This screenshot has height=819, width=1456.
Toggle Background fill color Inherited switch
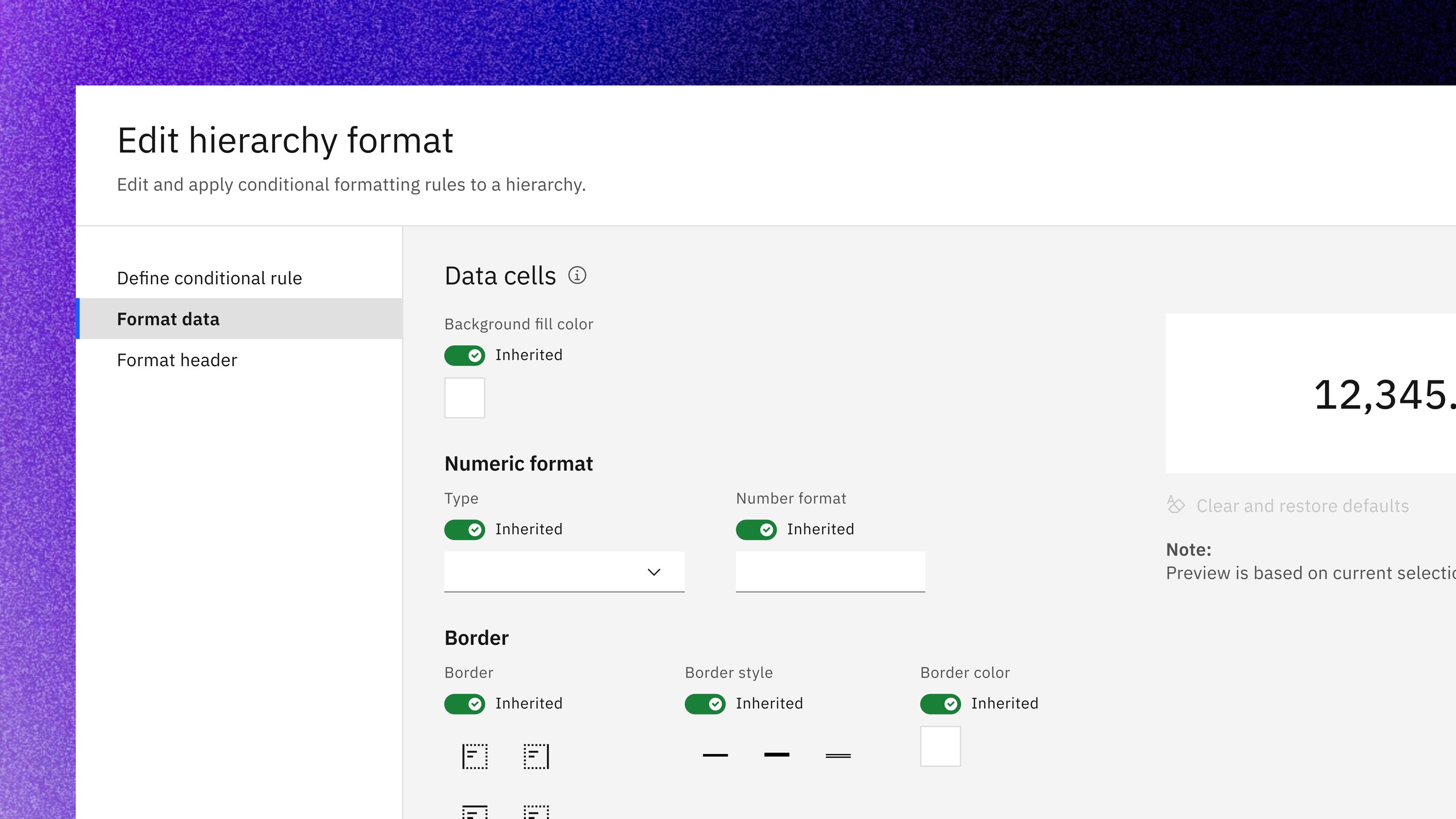coord(464,356)
